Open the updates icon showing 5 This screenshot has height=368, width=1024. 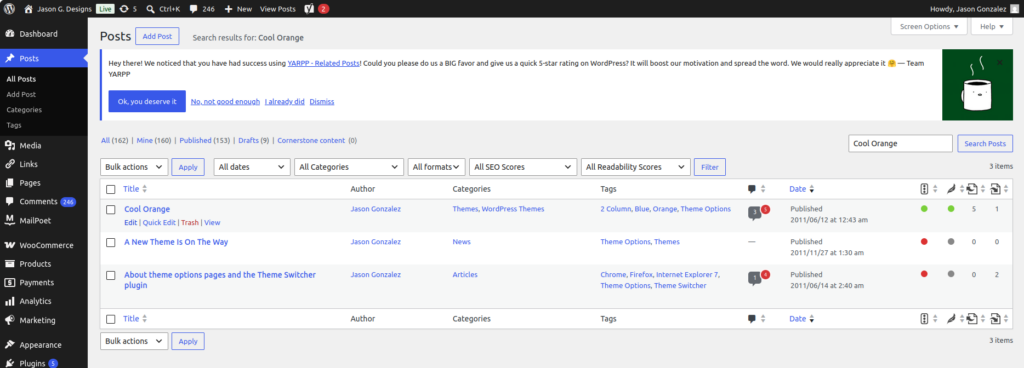(x=128, y=9)
